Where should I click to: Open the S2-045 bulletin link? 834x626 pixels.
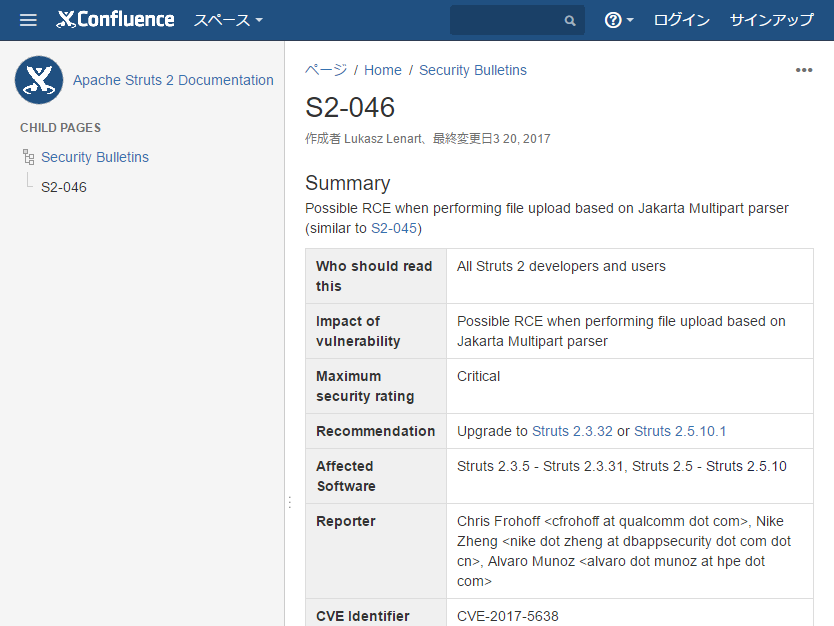coord(394,228)
